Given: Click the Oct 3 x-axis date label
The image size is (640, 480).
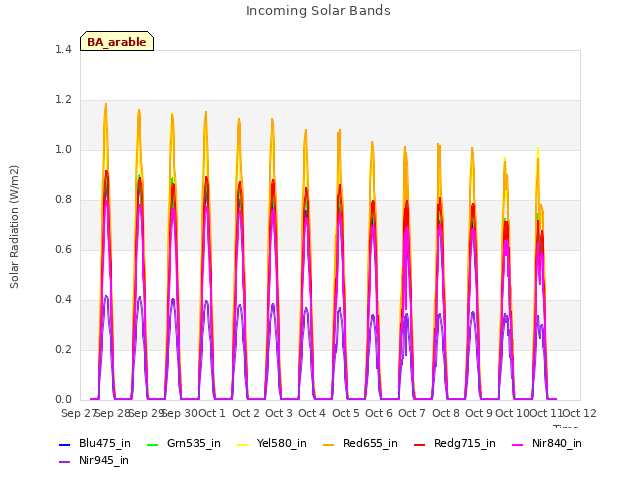Looking at the screenshot, I should [x=279, y=413].
